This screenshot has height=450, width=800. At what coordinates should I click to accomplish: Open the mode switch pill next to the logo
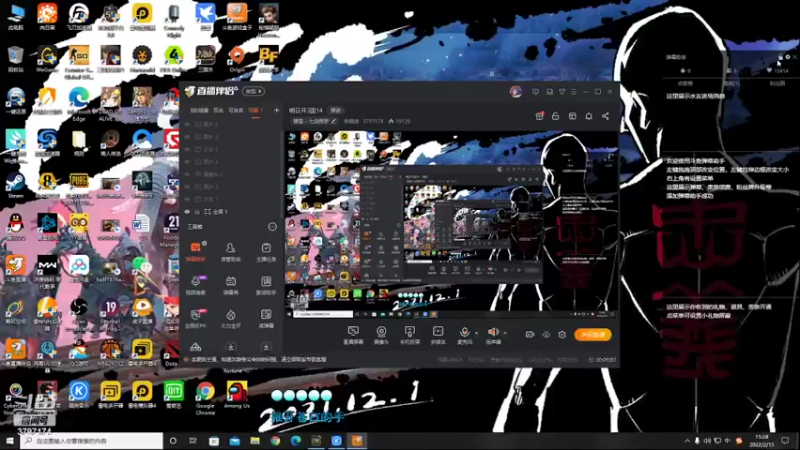(253, 91)
